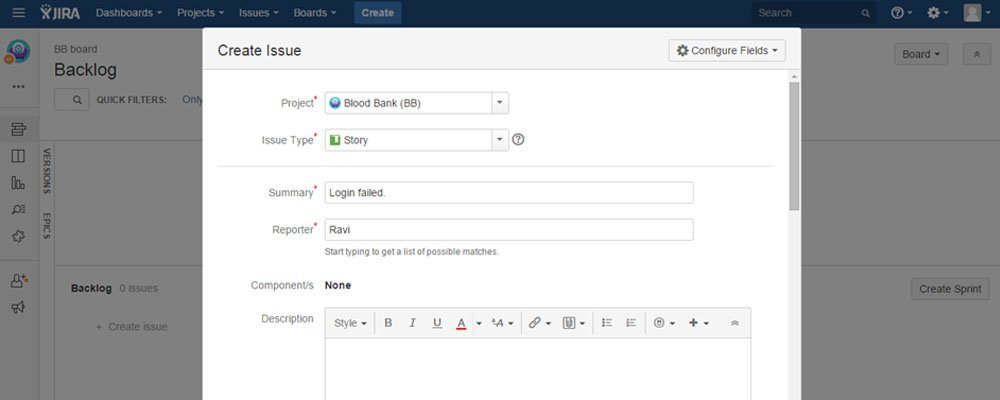Image resolution: width=1000 pixels, height=400 pixels.
Task: Pick text color with red-underlined A
Action: click(x=461, y=323)
